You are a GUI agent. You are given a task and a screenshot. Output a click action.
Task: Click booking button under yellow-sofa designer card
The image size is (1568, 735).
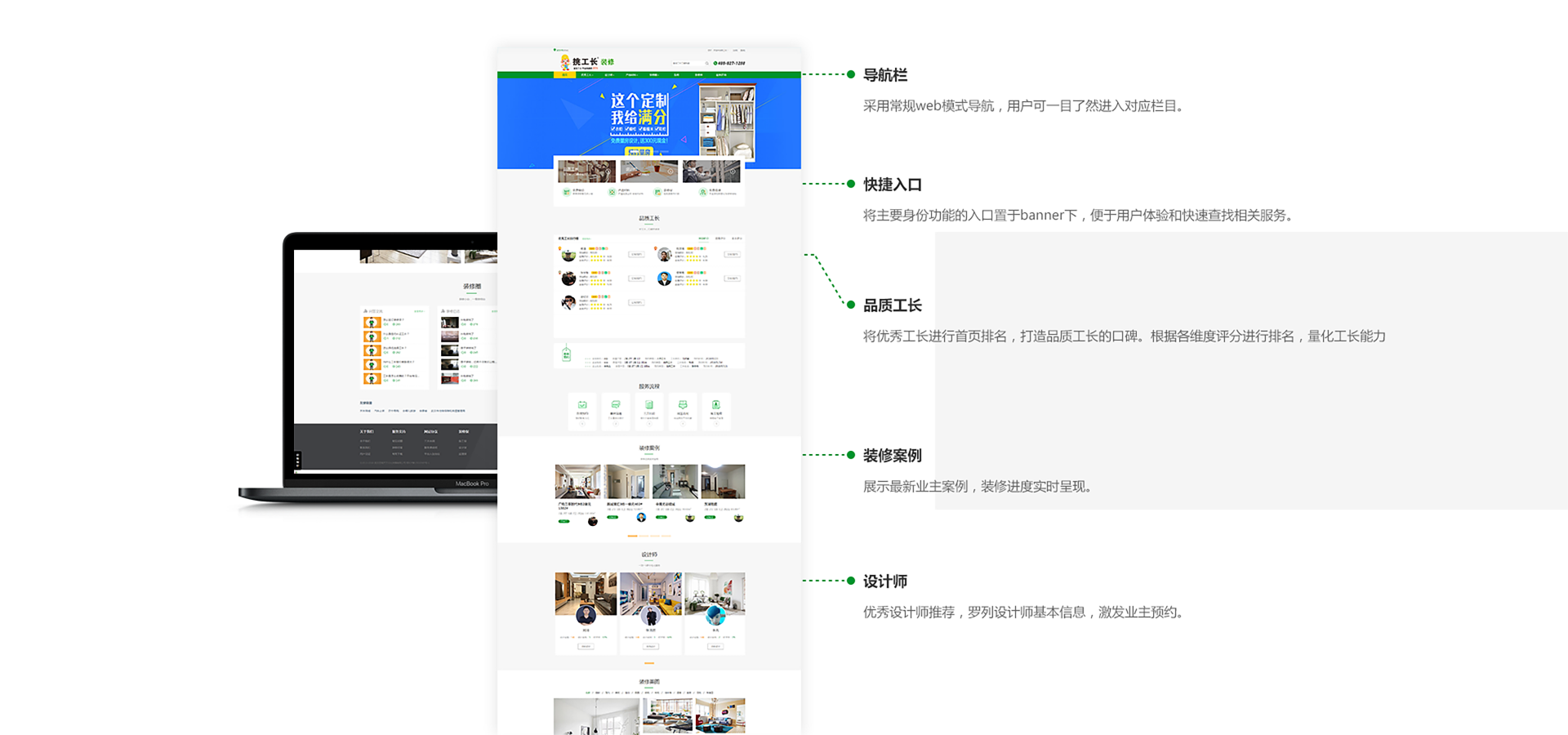(651, 646)
